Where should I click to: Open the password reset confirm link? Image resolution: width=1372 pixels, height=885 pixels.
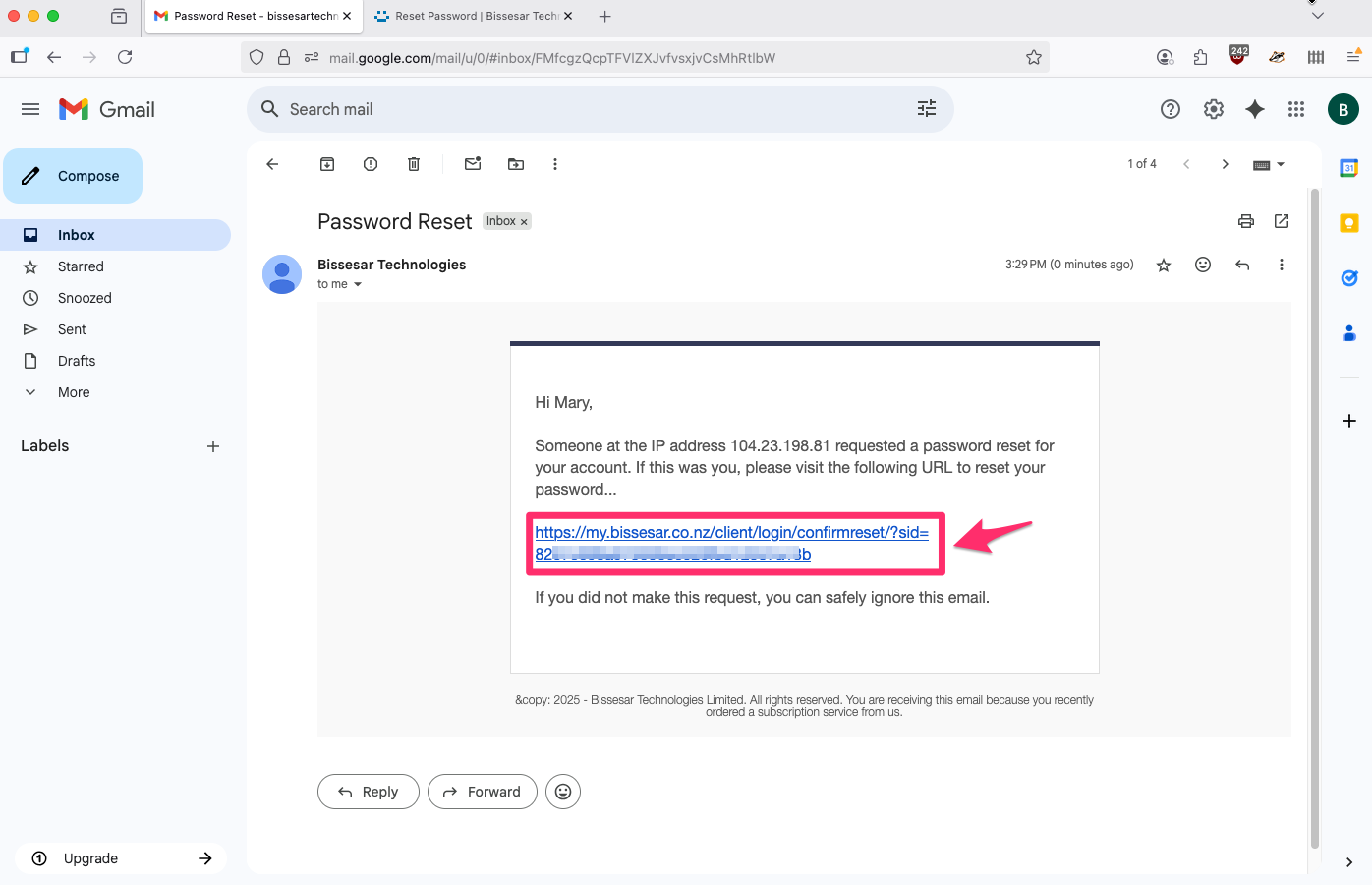(731, 543)
